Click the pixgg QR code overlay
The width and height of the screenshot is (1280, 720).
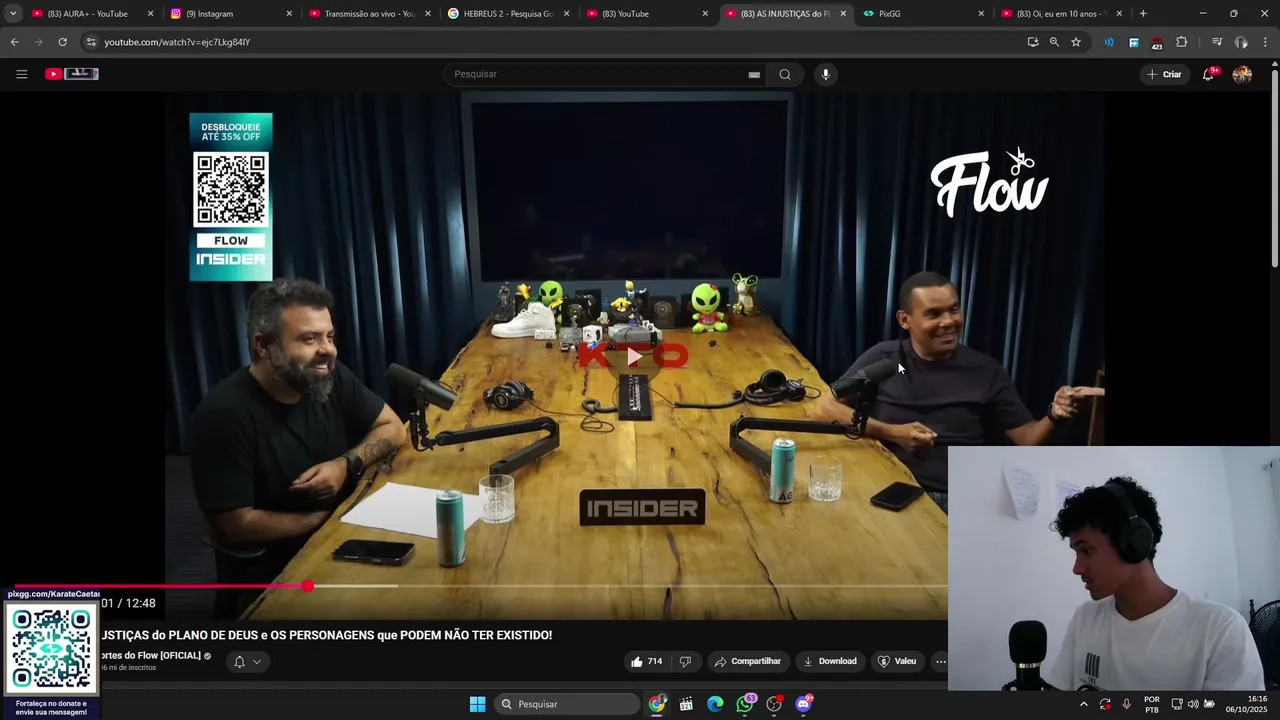51,648
